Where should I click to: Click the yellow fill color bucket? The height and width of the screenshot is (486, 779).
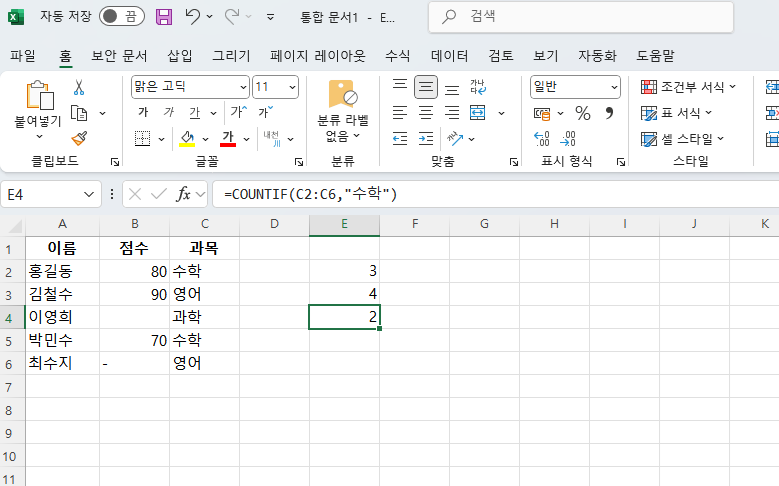pyautogui.click(x=187, y=139)
